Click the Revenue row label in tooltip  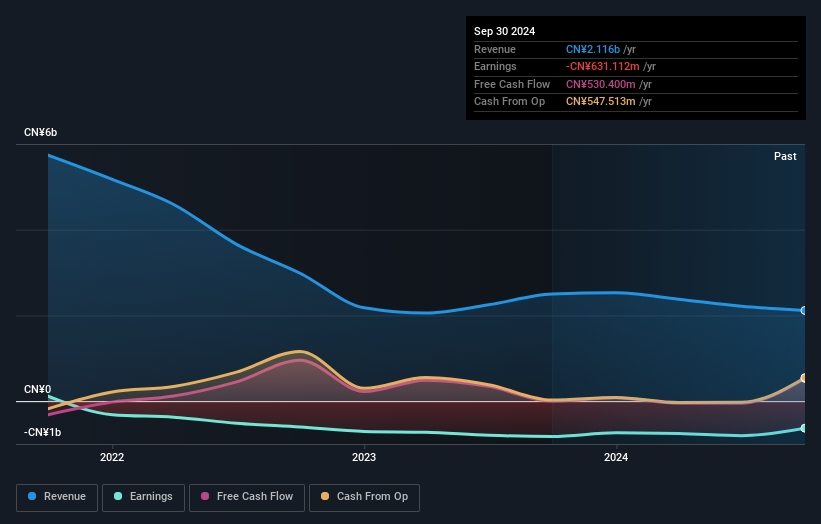495,49
